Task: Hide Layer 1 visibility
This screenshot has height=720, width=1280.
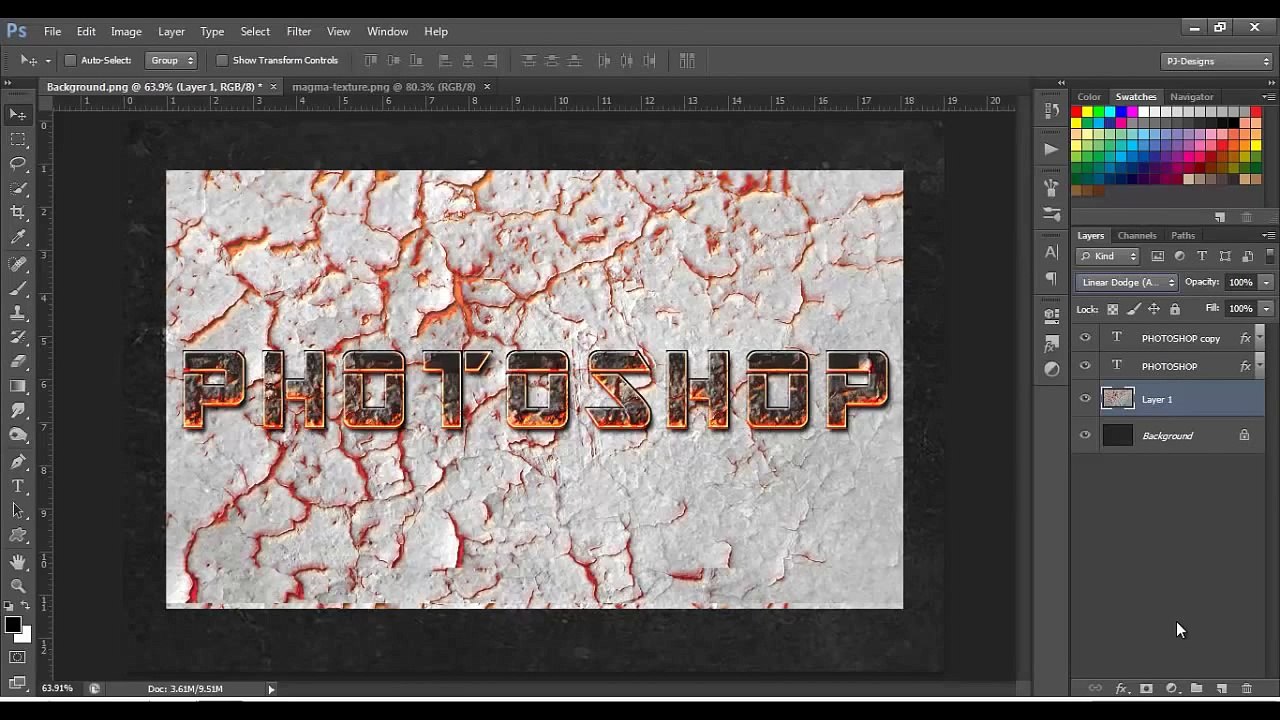Action: tap(1085, 399)
